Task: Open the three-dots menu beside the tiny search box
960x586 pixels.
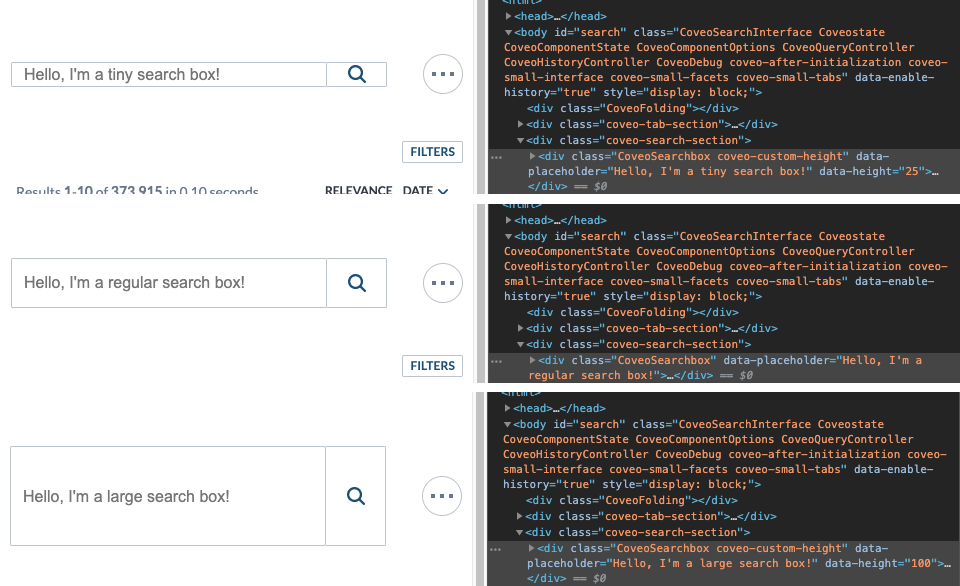Action: tap(443, 74)
